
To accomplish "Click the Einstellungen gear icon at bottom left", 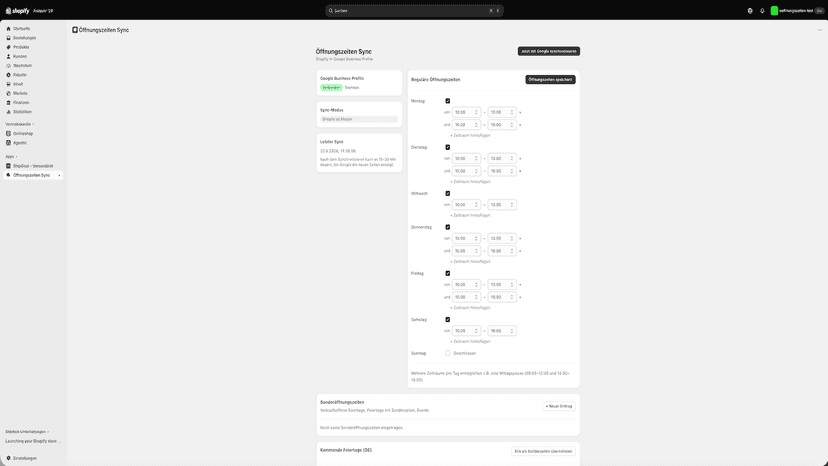I will click(x=8, y=458).
